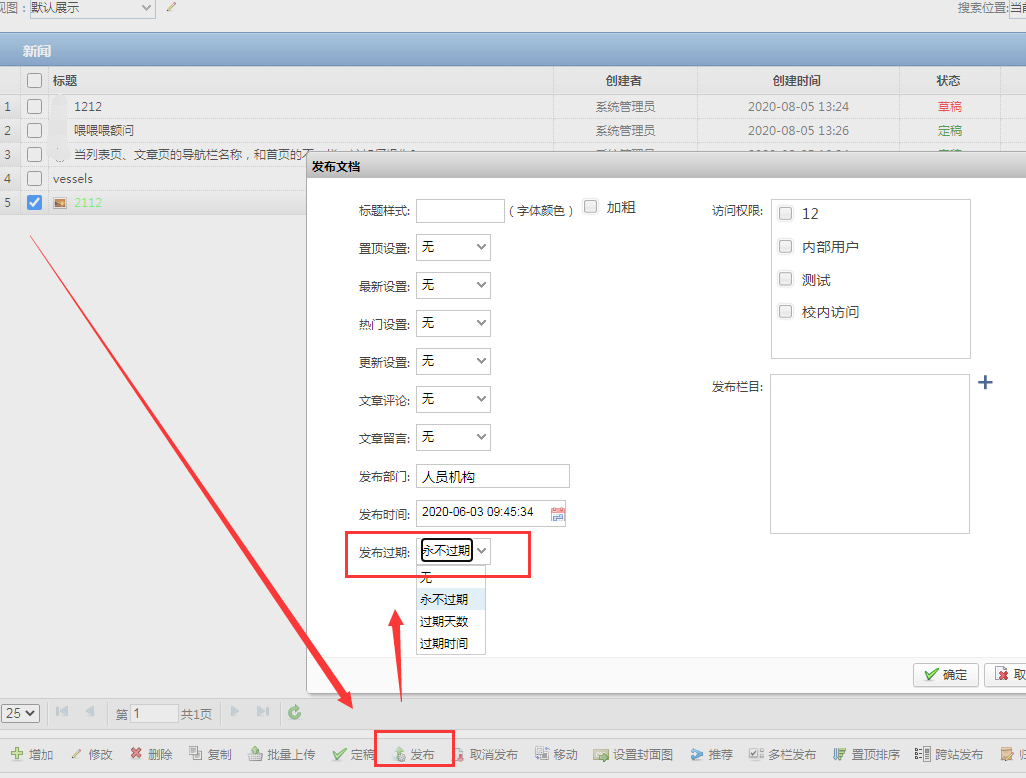Expand the 置顶设置 dropdown
Viewport: 1026px width, 778px height.
point(453,247)
